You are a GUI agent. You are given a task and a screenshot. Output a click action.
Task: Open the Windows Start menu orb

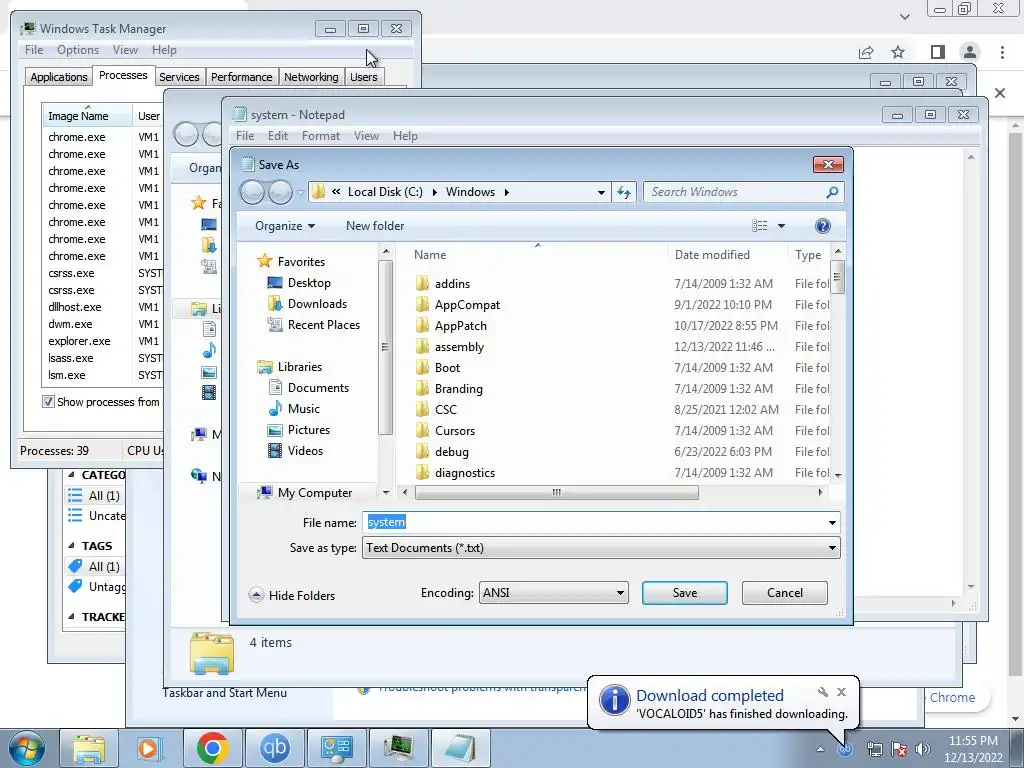click(27, 748)
